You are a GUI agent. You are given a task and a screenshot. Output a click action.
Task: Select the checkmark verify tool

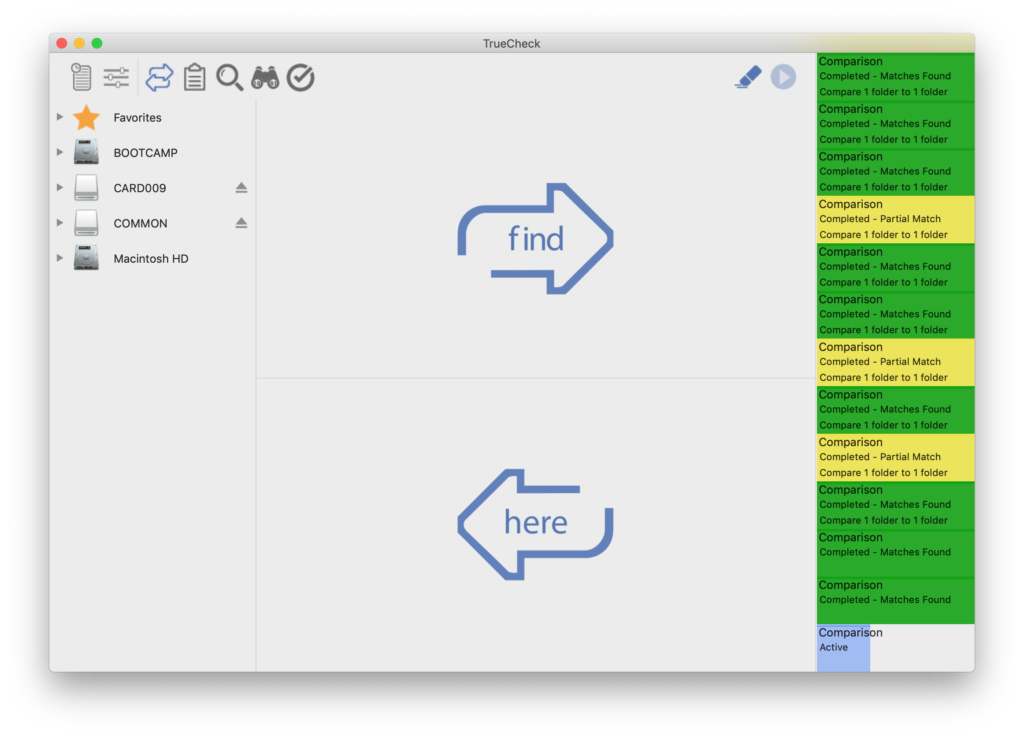point(299,77)
